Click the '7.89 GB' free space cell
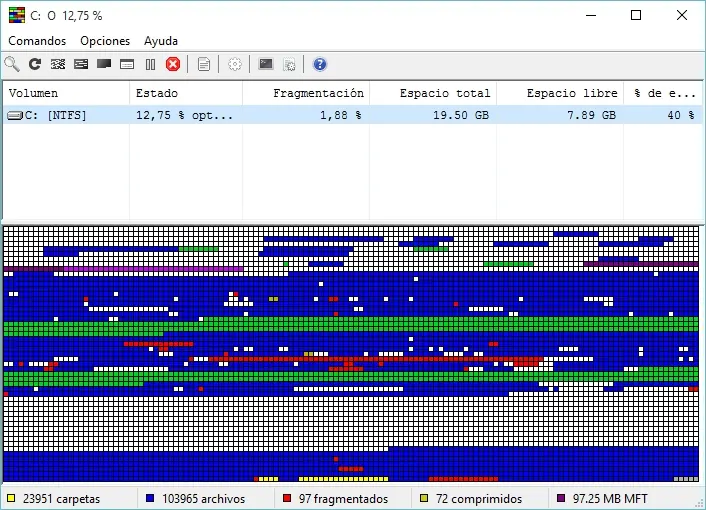 click(x=591, y=115)
